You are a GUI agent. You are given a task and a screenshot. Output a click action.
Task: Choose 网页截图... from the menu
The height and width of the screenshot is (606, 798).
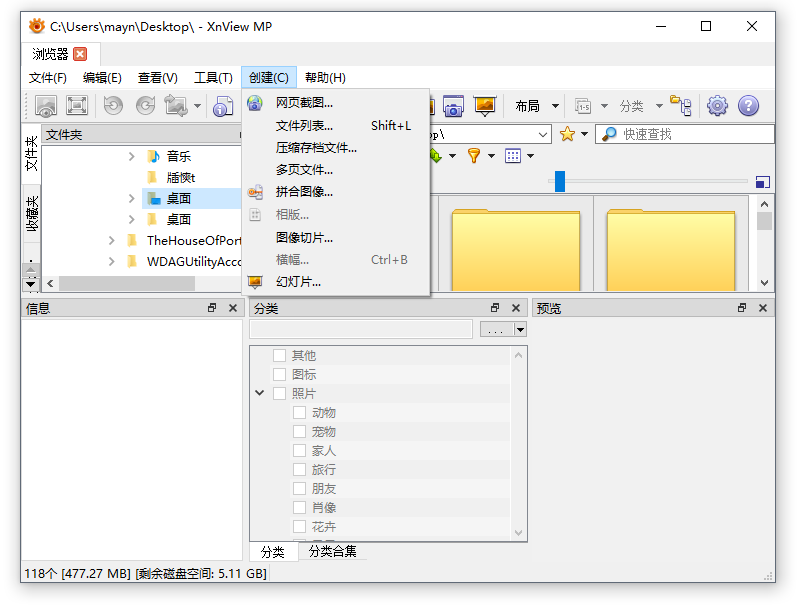336,103
